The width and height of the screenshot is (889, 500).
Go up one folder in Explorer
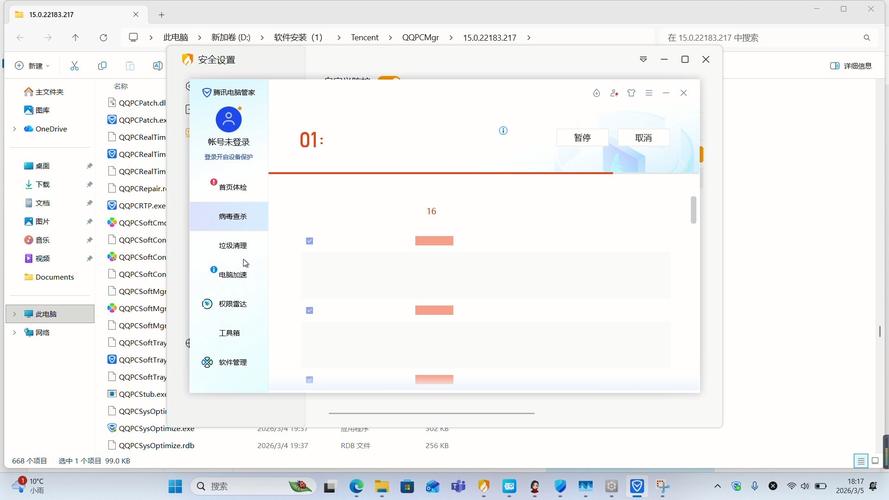pos(75,37)
